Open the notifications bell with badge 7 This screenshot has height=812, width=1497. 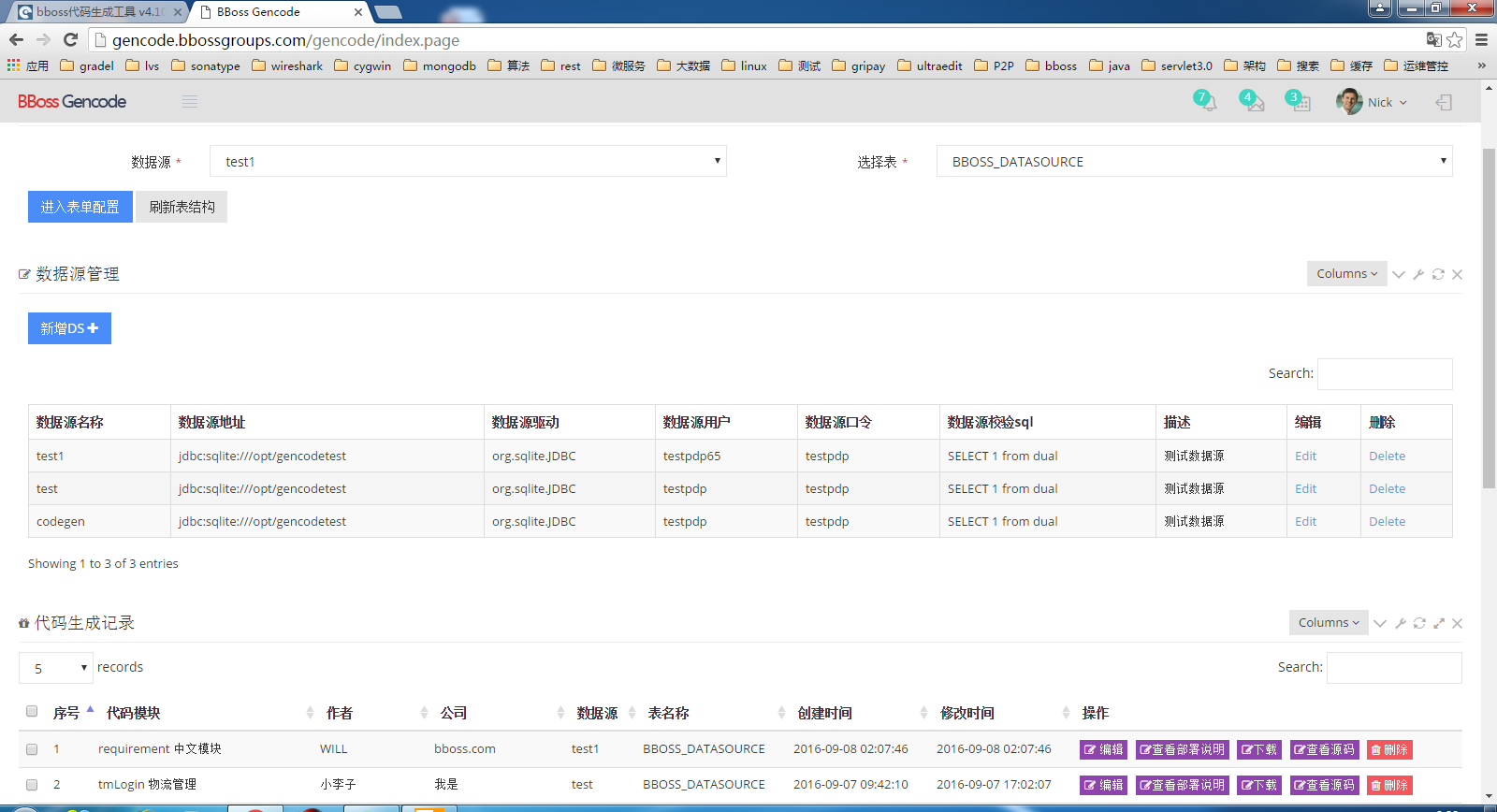tap(1206, 101)
